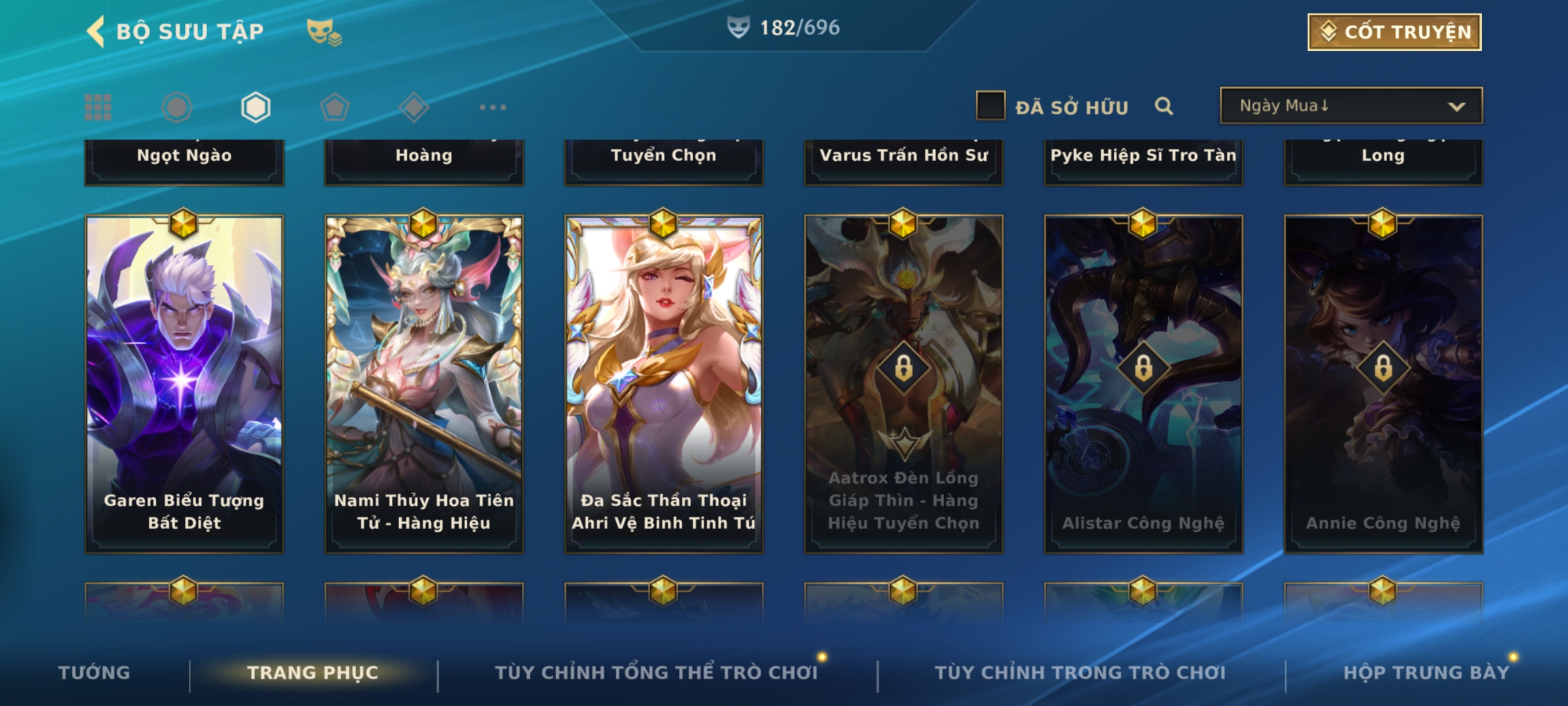Select the pentagon rarity filter icon
The image size is (1568, 706).
tap(335, 107)
